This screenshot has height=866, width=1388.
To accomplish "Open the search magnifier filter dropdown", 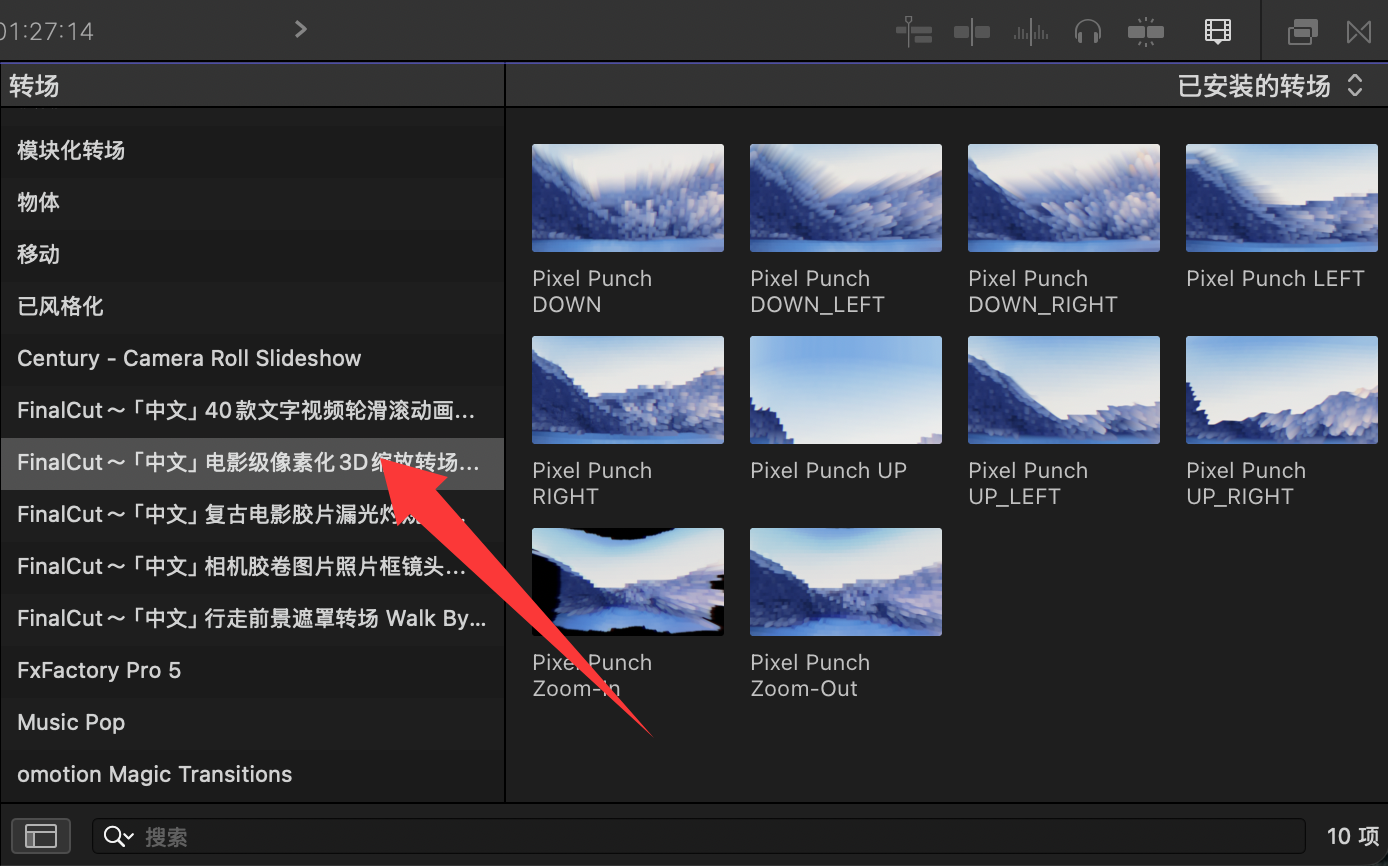I will click(119, 836).
